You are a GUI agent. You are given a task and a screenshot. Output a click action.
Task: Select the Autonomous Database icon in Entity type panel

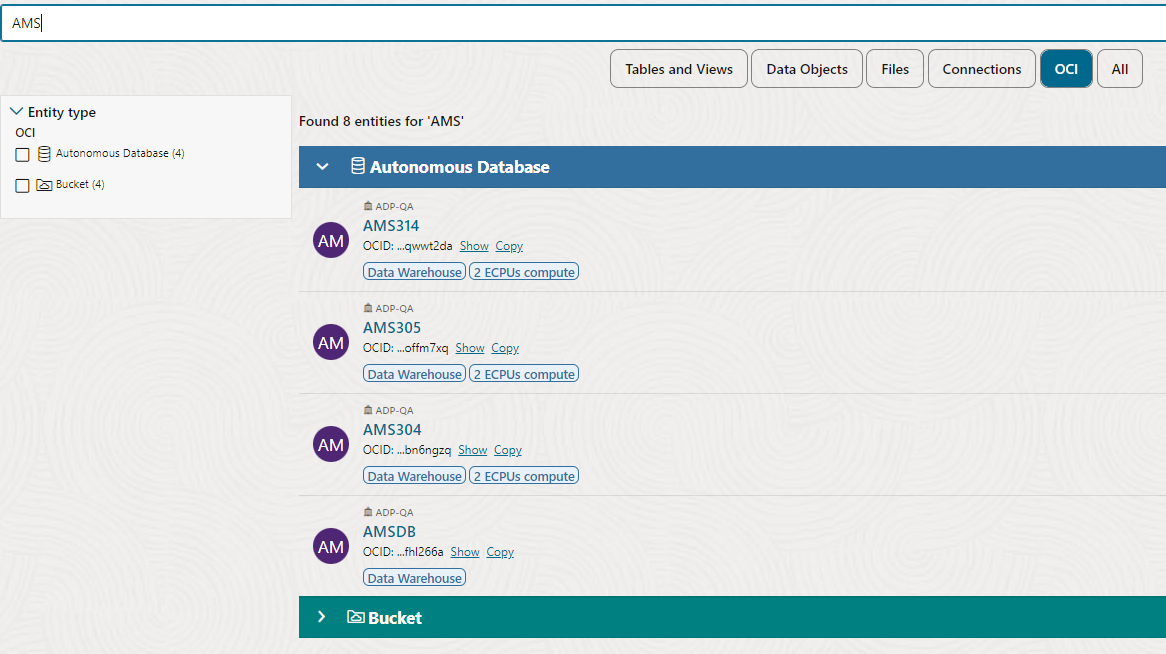tap(42, 153)
